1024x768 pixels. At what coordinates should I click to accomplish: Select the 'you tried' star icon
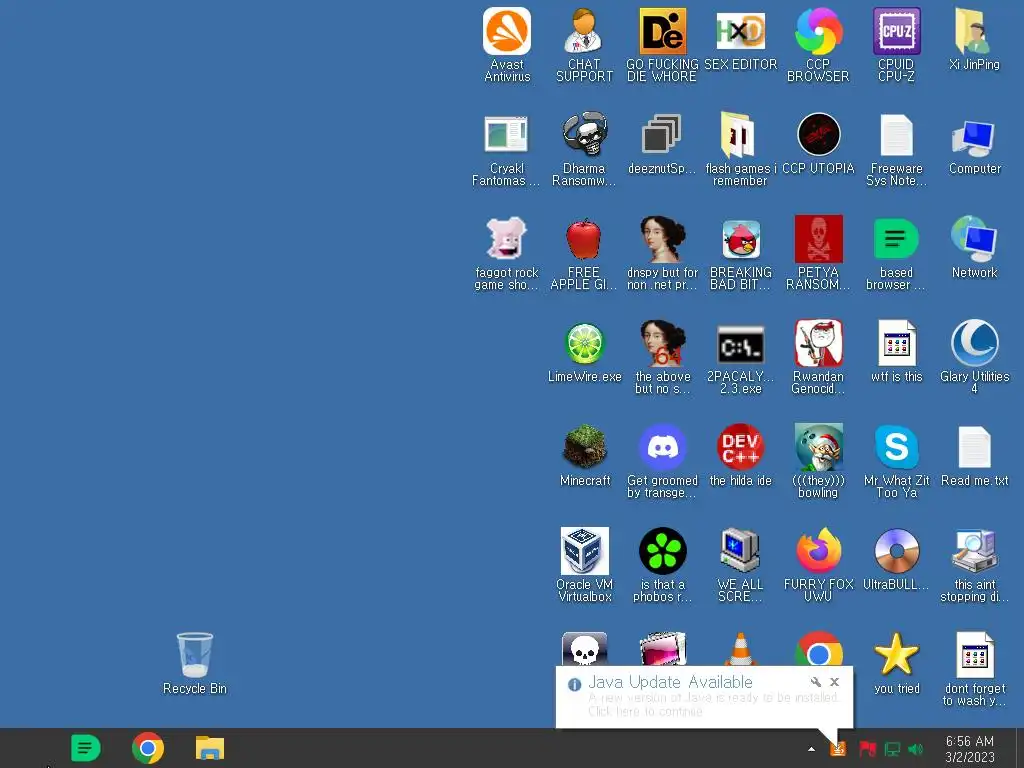tap(896, 664)
